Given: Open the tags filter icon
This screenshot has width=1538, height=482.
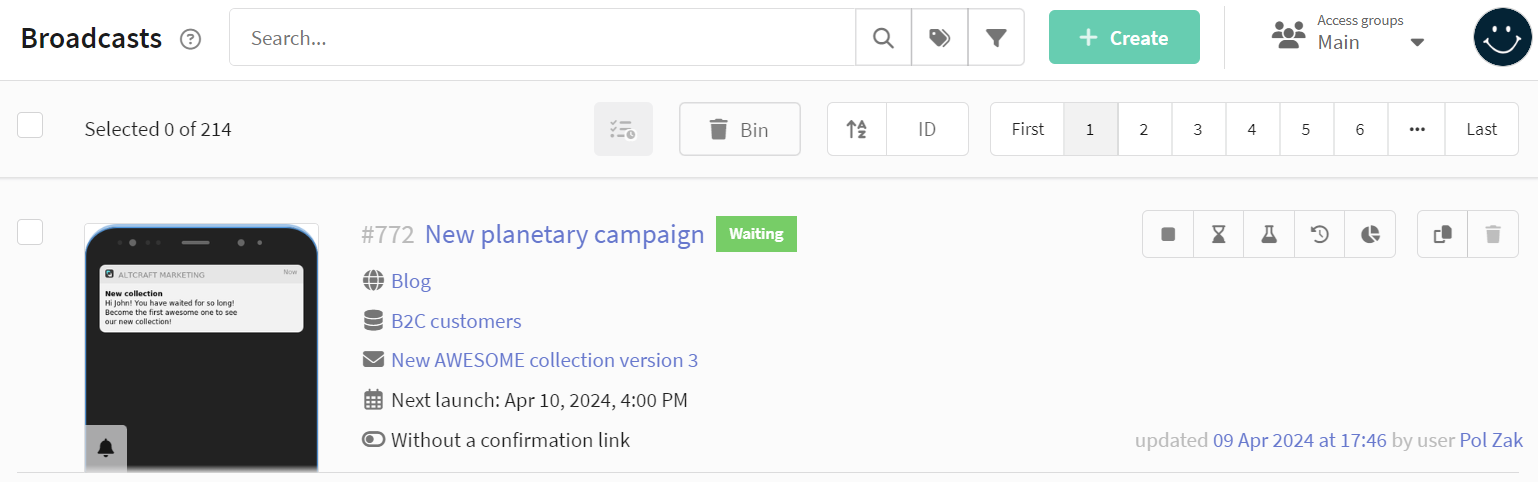Looking at the screenshot, I should pos(940,38).
